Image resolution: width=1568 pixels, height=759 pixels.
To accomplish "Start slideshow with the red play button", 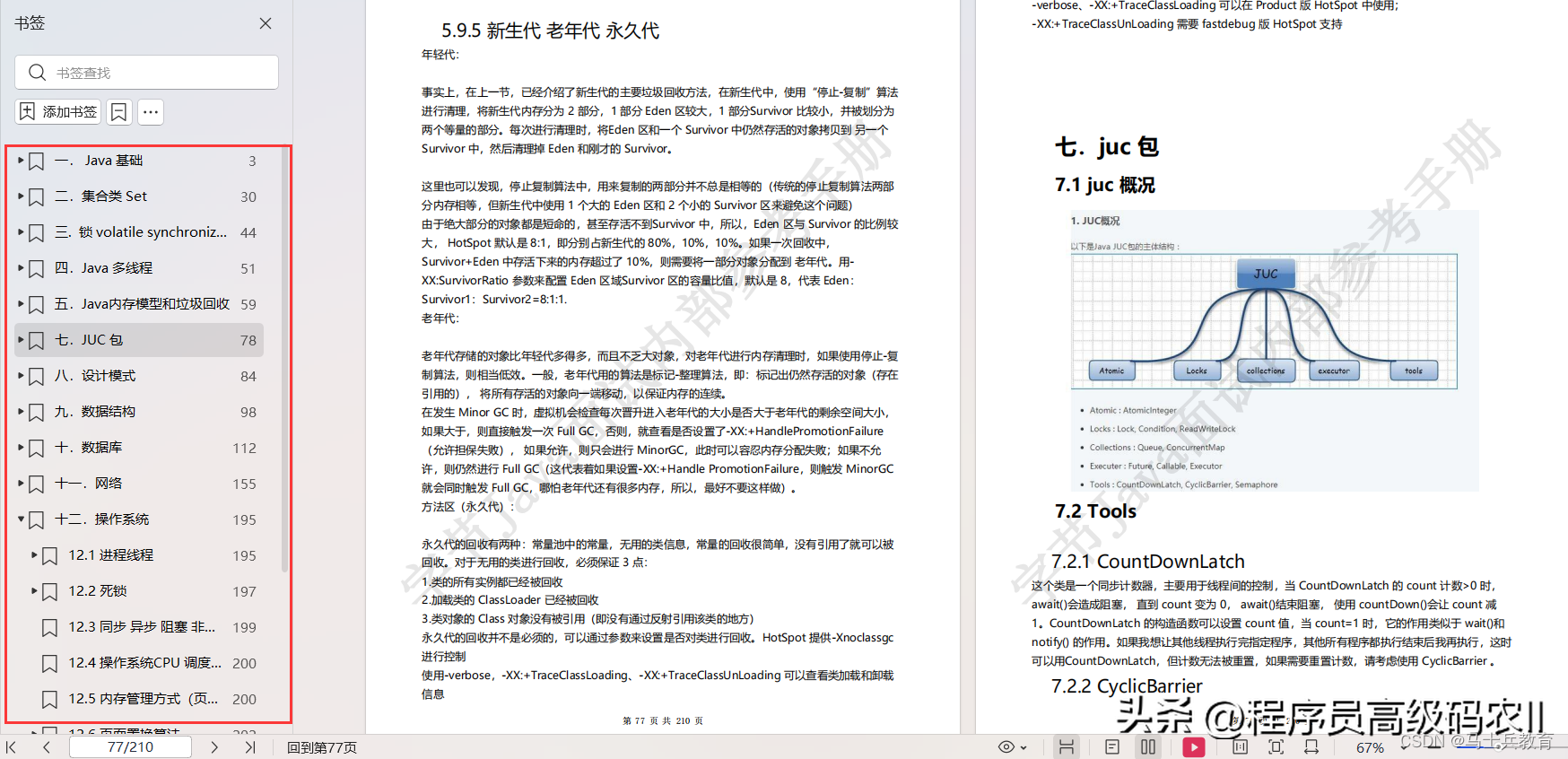I will [x=1194, y=747].
